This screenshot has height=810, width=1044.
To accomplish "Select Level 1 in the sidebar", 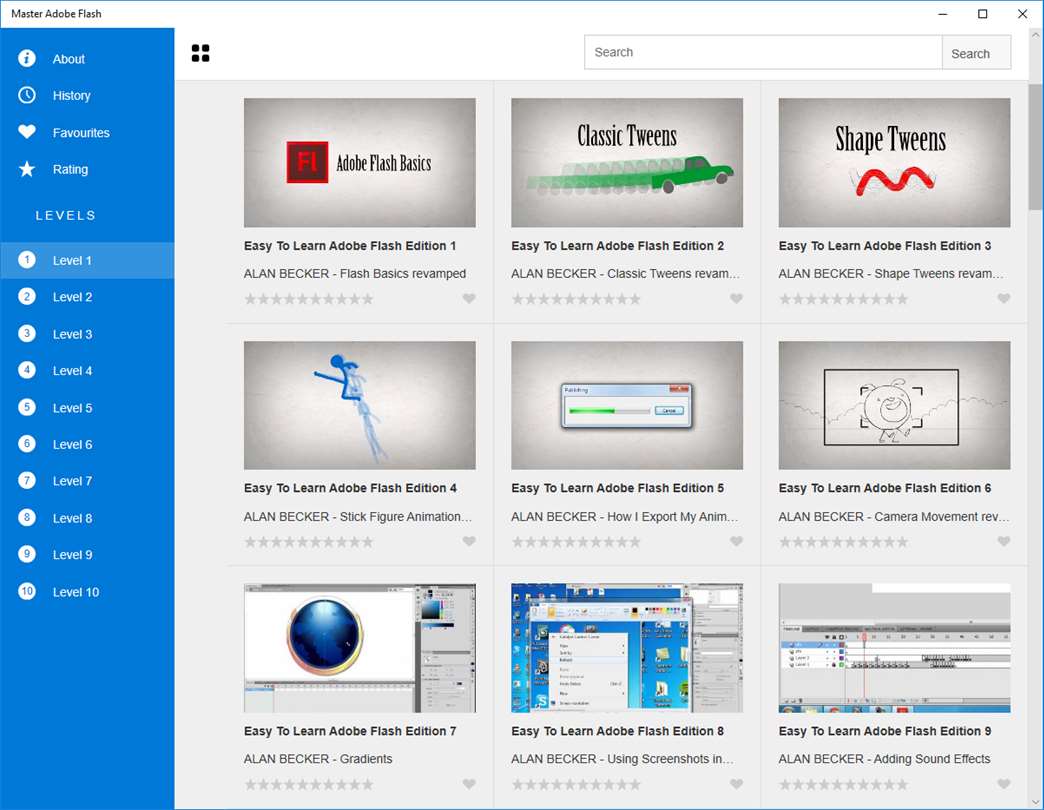I will [x=87, y=260].
